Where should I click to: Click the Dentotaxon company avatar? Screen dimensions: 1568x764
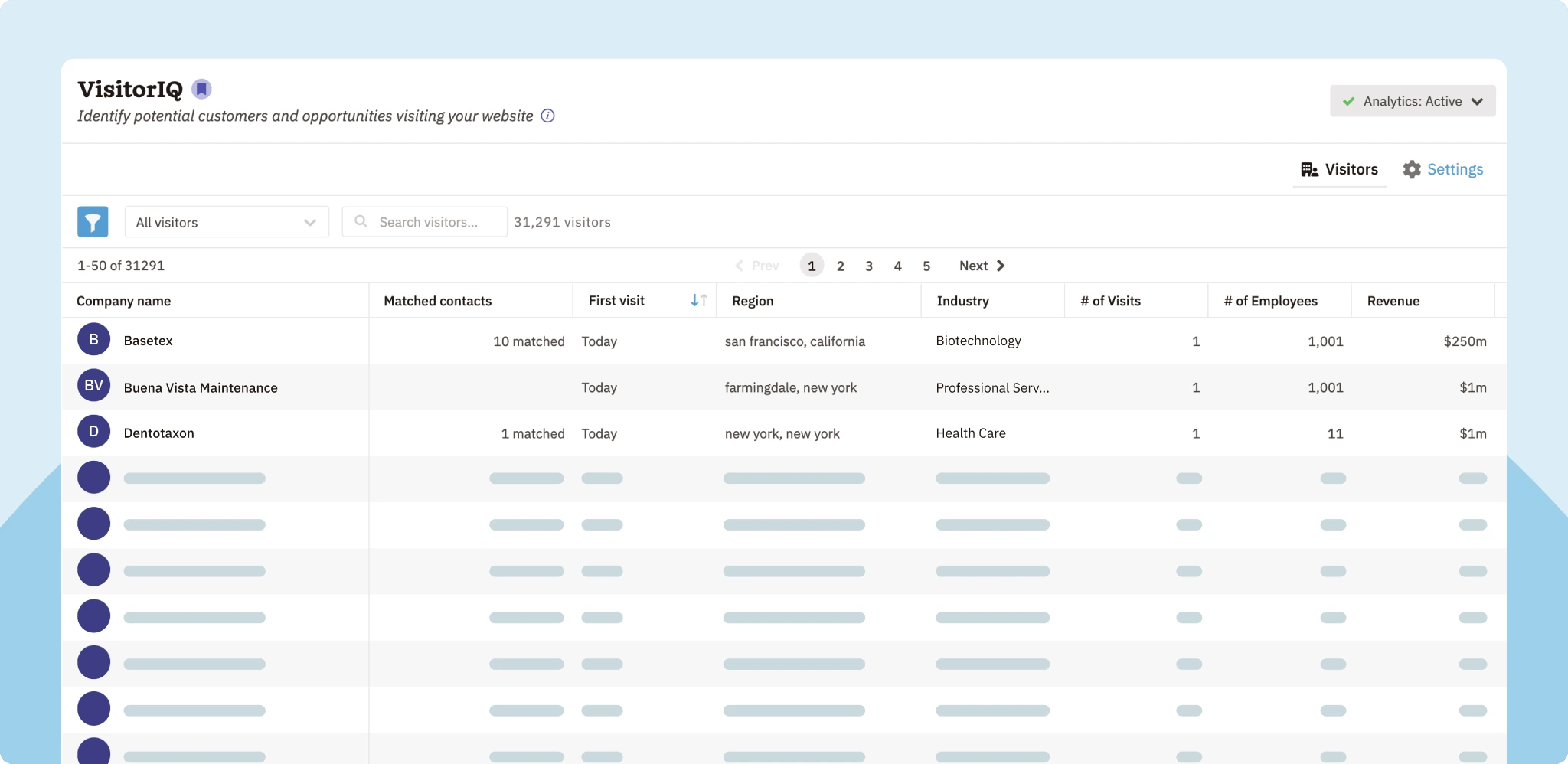[93, 431]
